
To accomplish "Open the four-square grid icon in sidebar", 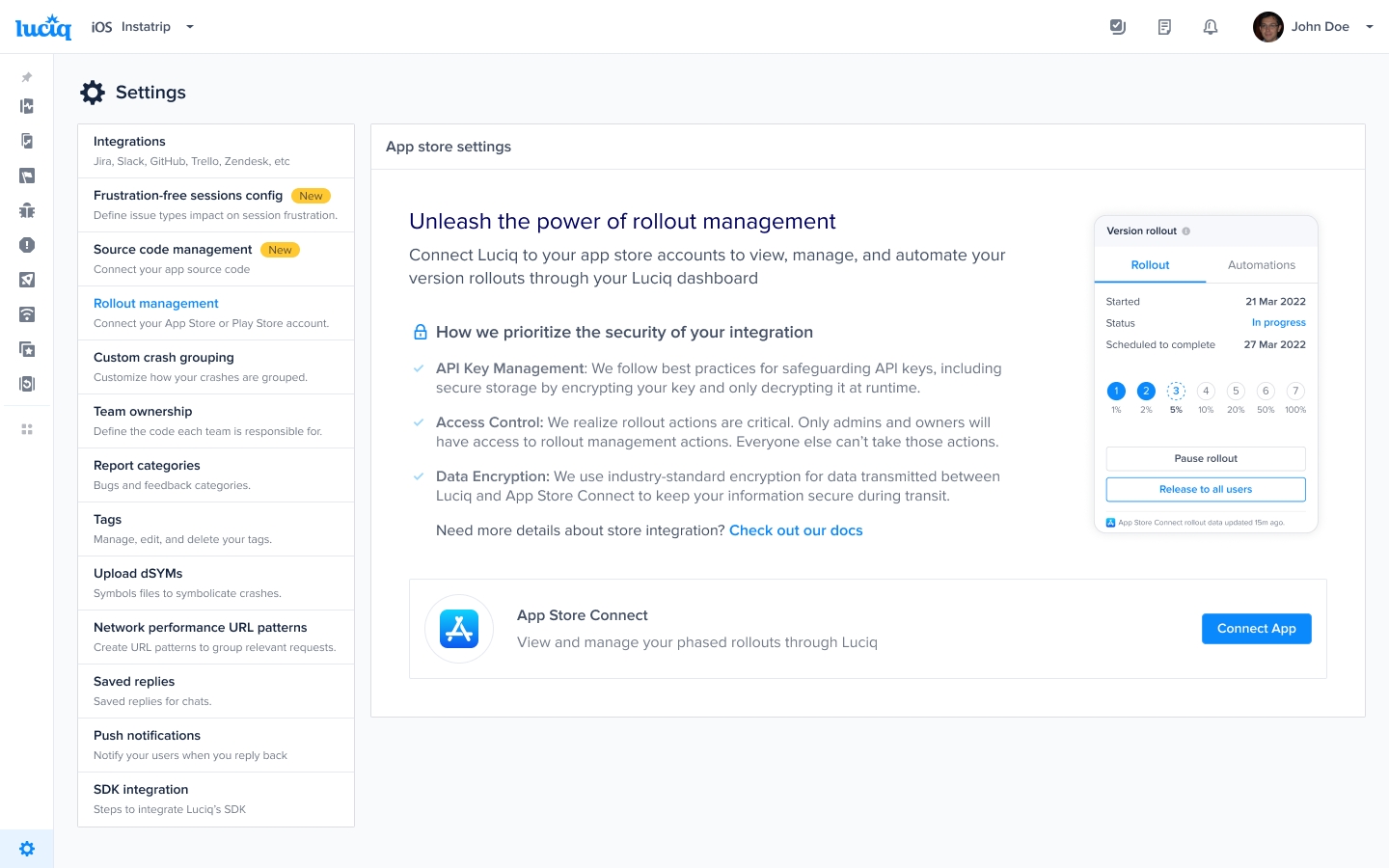I will [27, 429].
